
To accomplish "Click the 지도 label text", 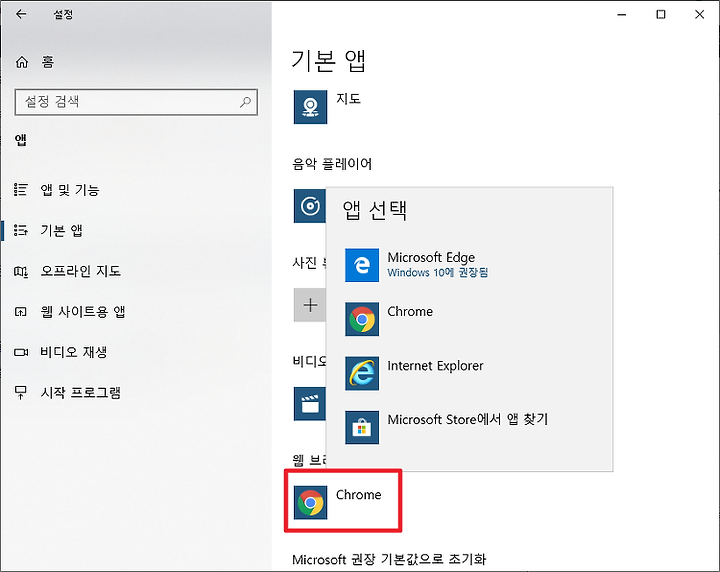I will [x=349, y=99].
